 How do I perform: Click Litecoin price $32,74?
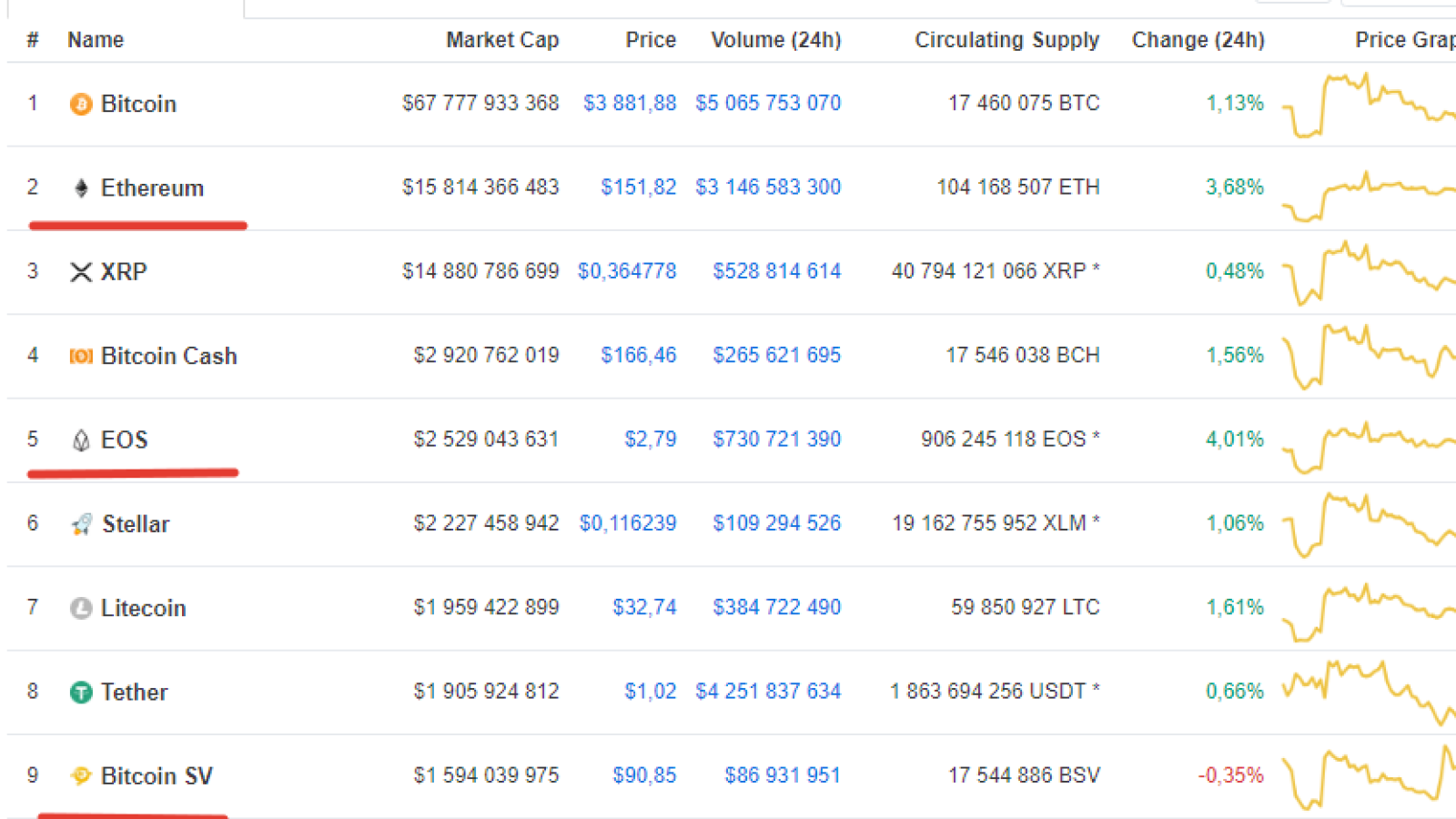click(x=644, y=607)
